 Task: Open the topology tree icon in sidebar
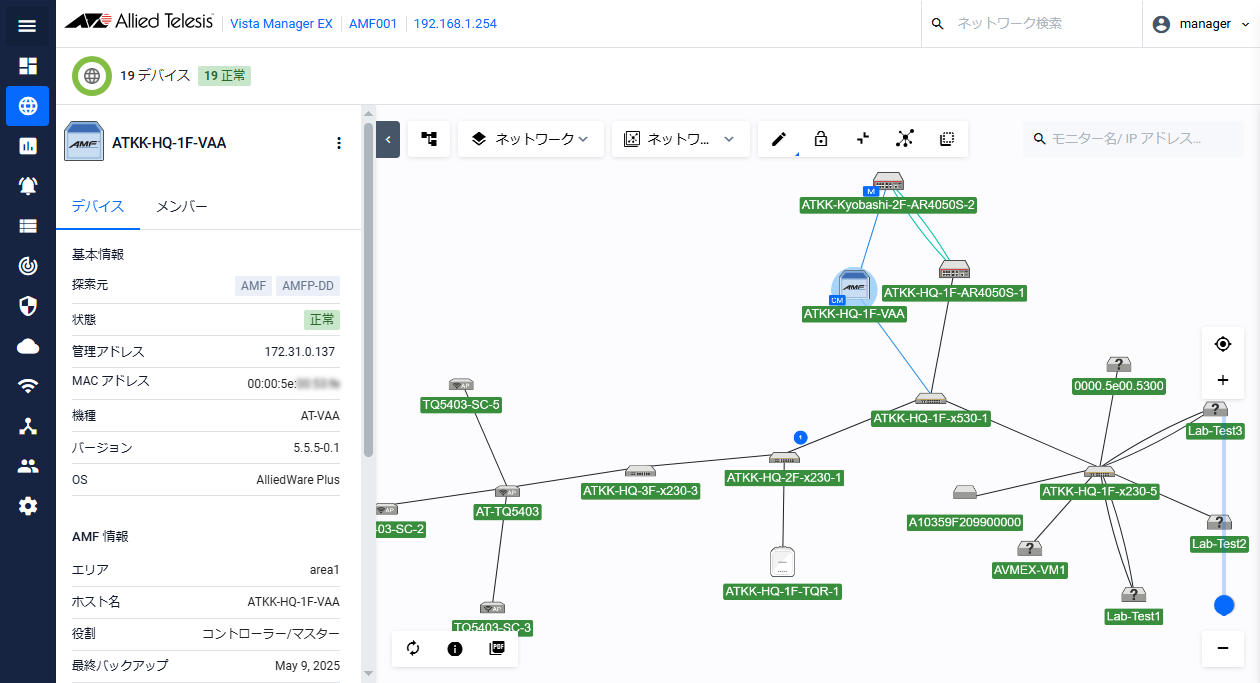click(x=27, y=426)
